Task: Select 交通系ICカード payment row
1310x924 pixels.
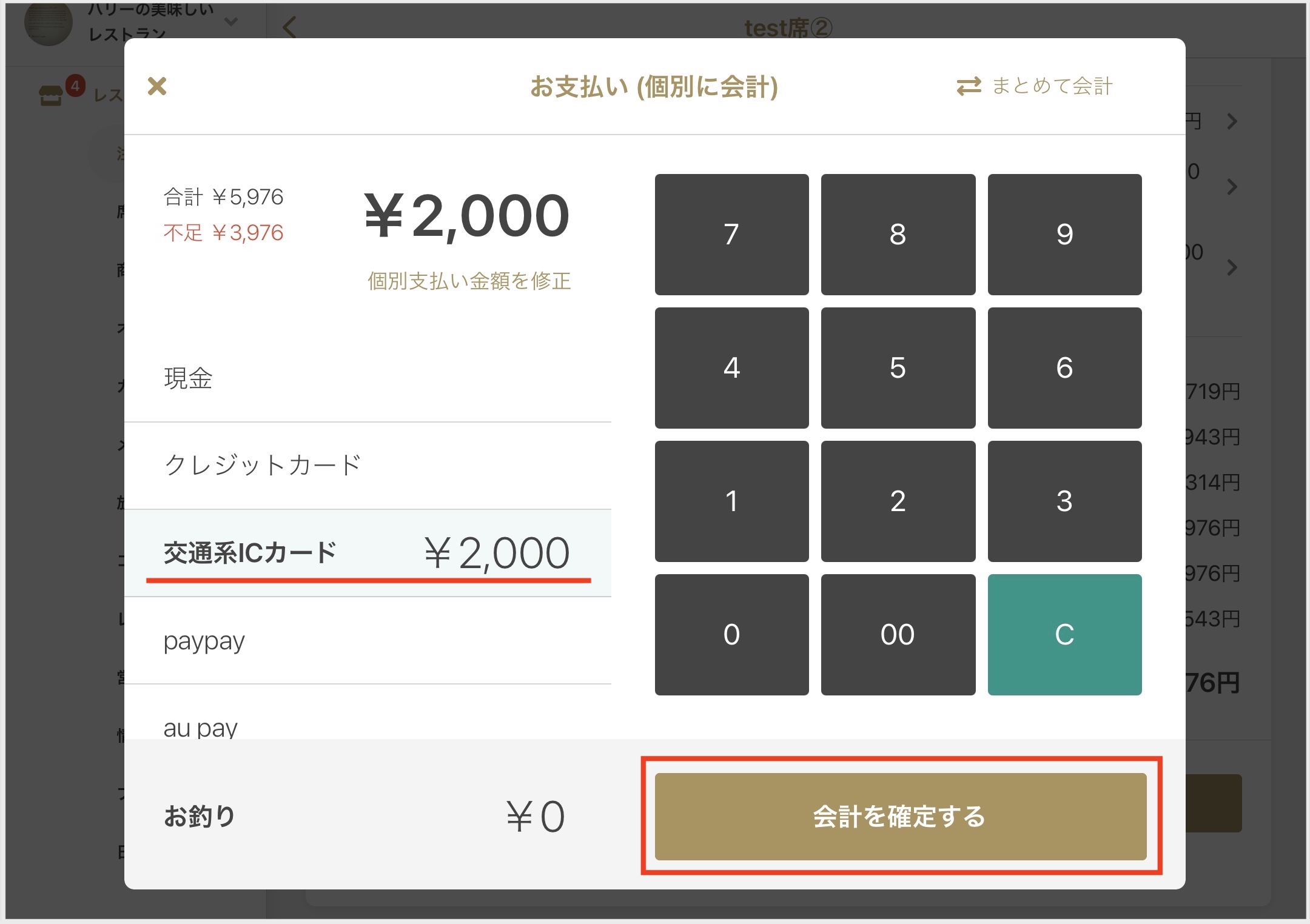Action: coord(368,553)
